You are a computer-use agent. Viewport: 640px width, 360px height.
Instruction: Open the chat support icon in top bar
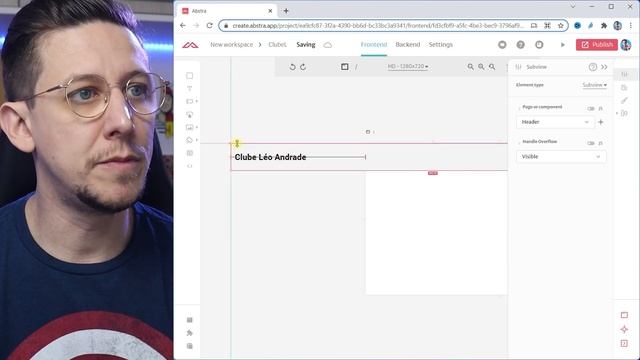(502, 44)
